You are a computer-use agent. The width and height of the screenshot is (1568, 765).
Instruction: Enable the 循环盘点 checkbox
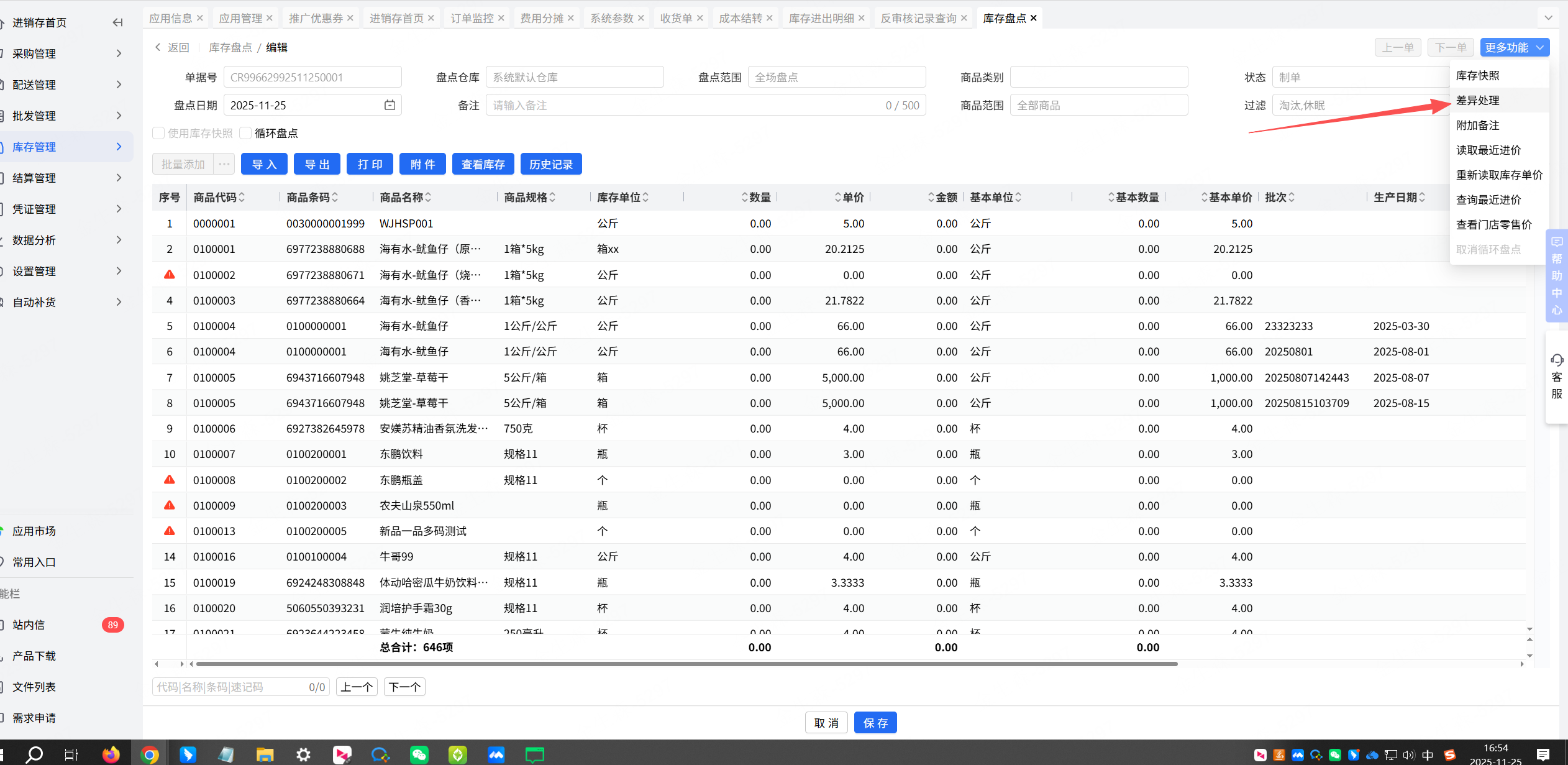(246, 133)
